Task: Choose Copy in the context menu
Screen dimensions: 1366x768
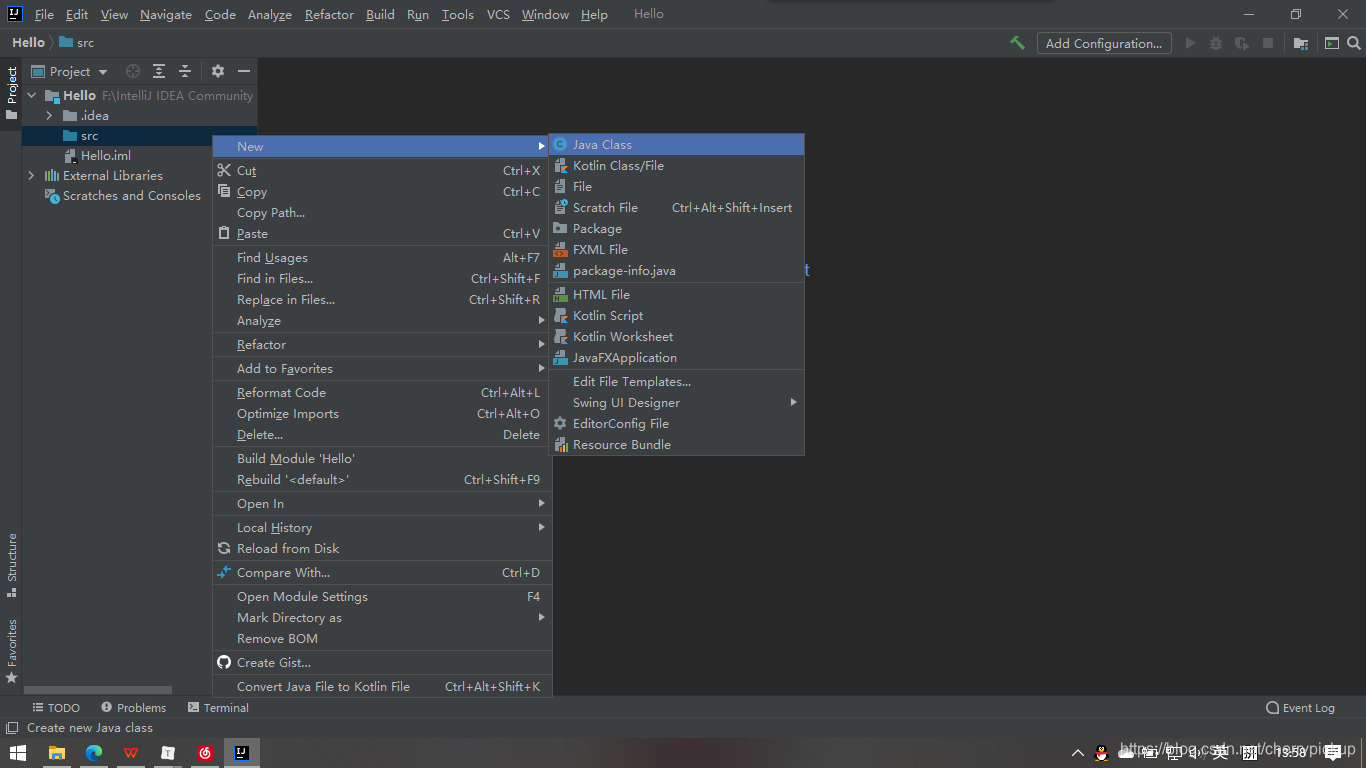Action: click(381, 191)
